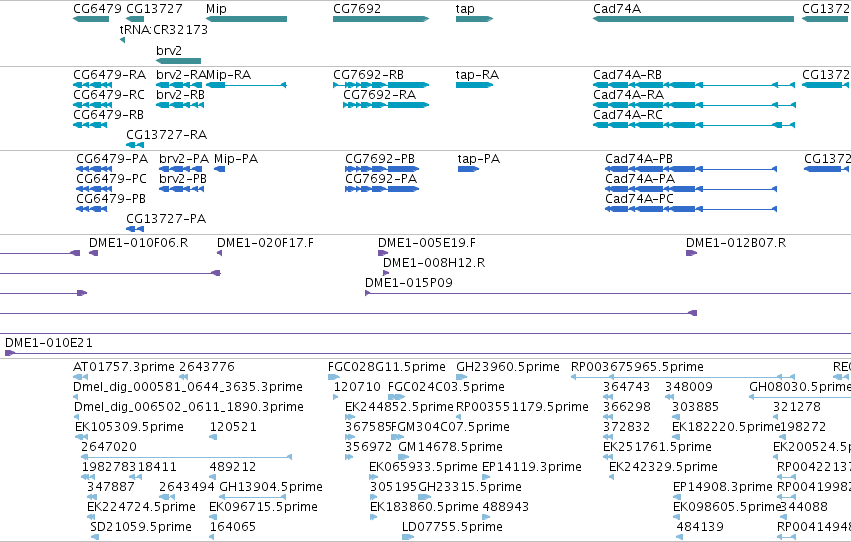The height and width of the screenshot is (542, 851).
Task: Select EST EK105309.5prime
Action: (x=81, y=437)
